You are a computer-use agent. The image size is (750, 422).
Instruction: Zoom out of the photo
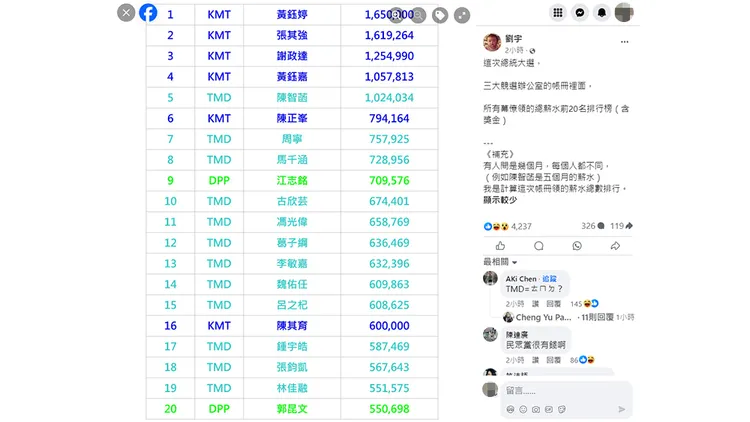418,15
